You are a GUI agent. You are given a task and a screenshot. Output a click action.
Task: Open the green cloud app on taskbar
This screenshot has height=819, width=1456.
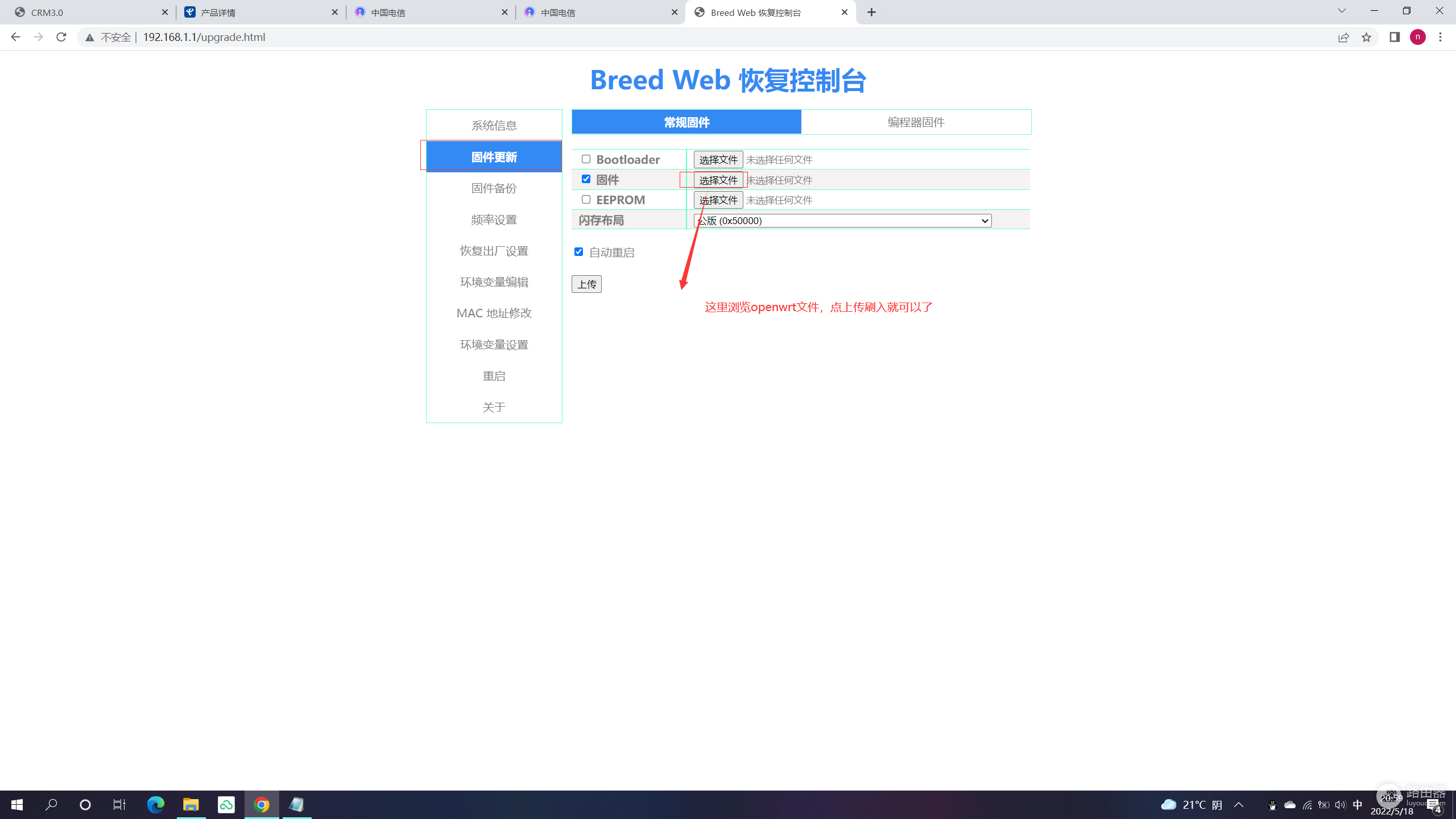(x=226, y=805)
